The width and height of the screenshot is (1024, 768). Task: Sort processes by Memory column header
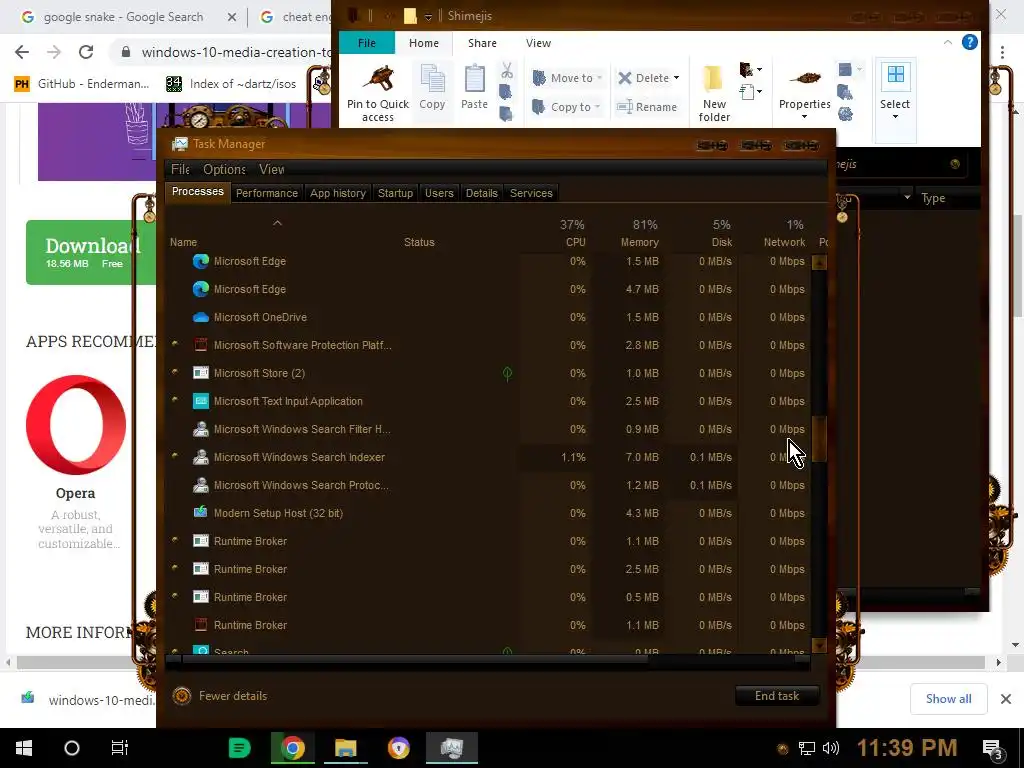[x=639, y=233]
